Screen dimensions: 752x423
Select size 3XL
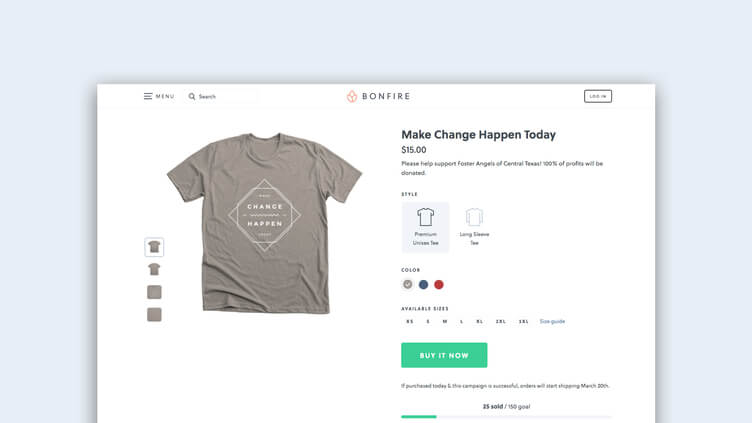(x=524, y=321)
